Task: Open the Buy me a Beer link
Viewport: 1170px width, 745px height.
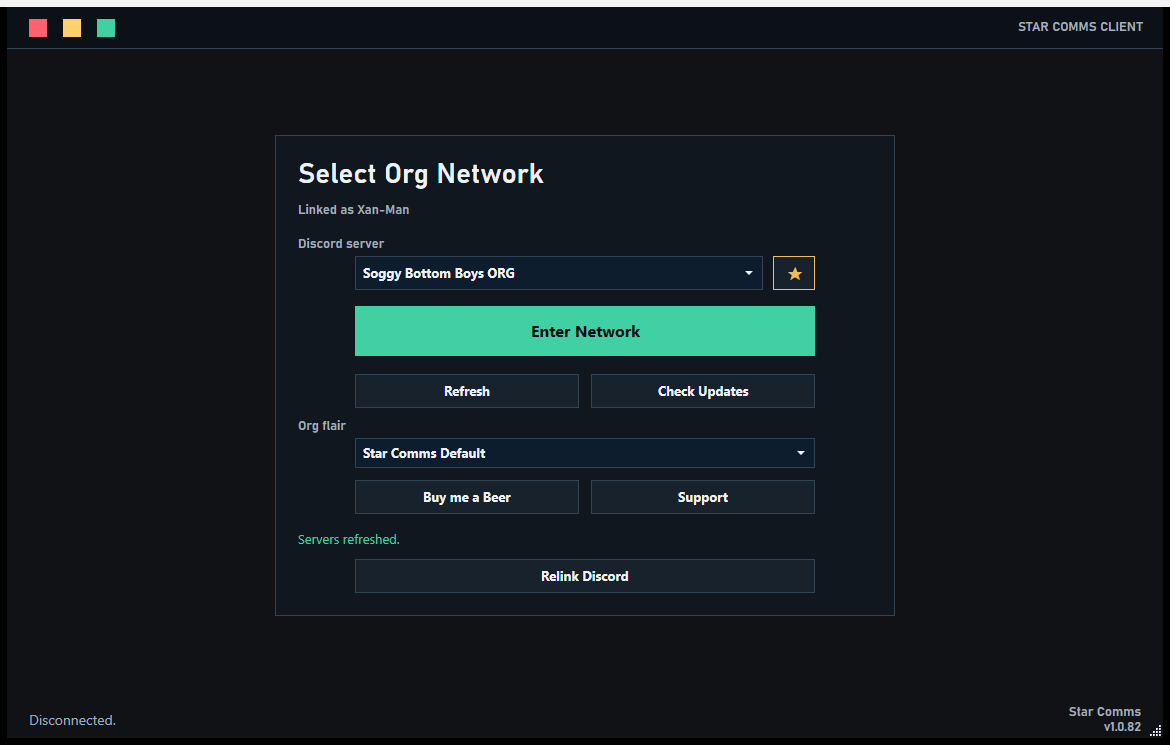Action: [x=466, y=497]
